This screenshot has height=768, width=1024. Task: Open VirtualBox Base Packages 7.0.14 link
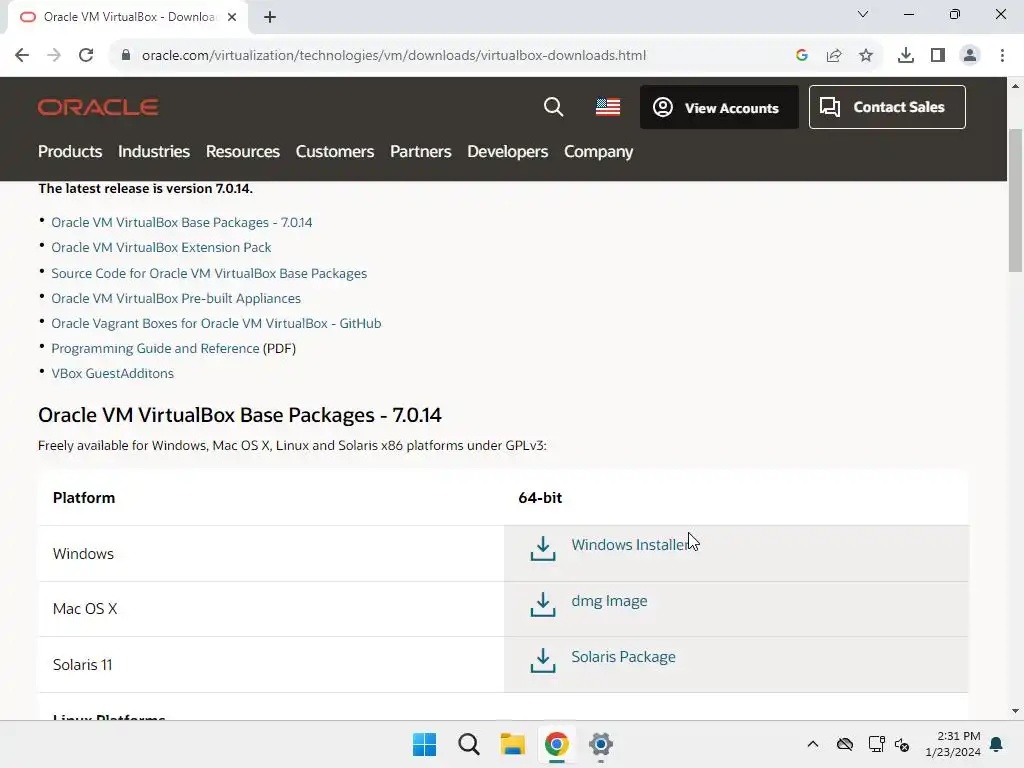click(x=182, y=223)
